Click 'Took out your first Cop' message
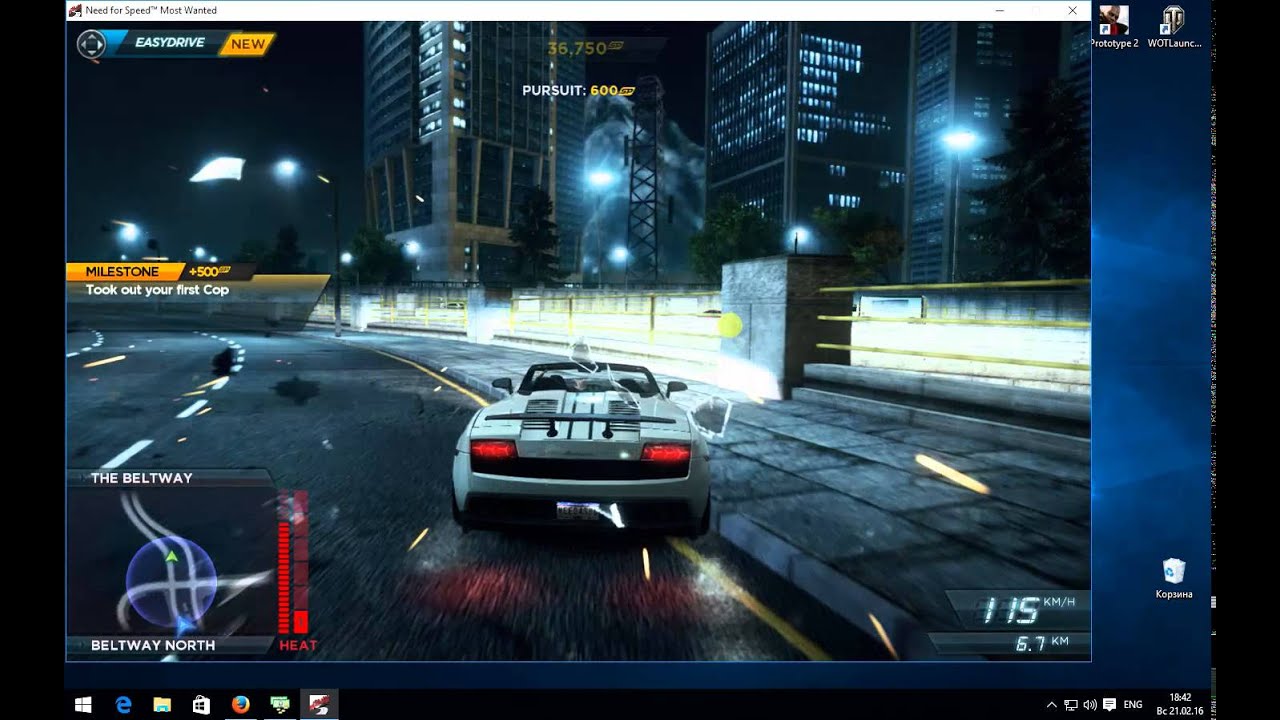The width and height of the screenshot is (1280, 720). (157, 290)
